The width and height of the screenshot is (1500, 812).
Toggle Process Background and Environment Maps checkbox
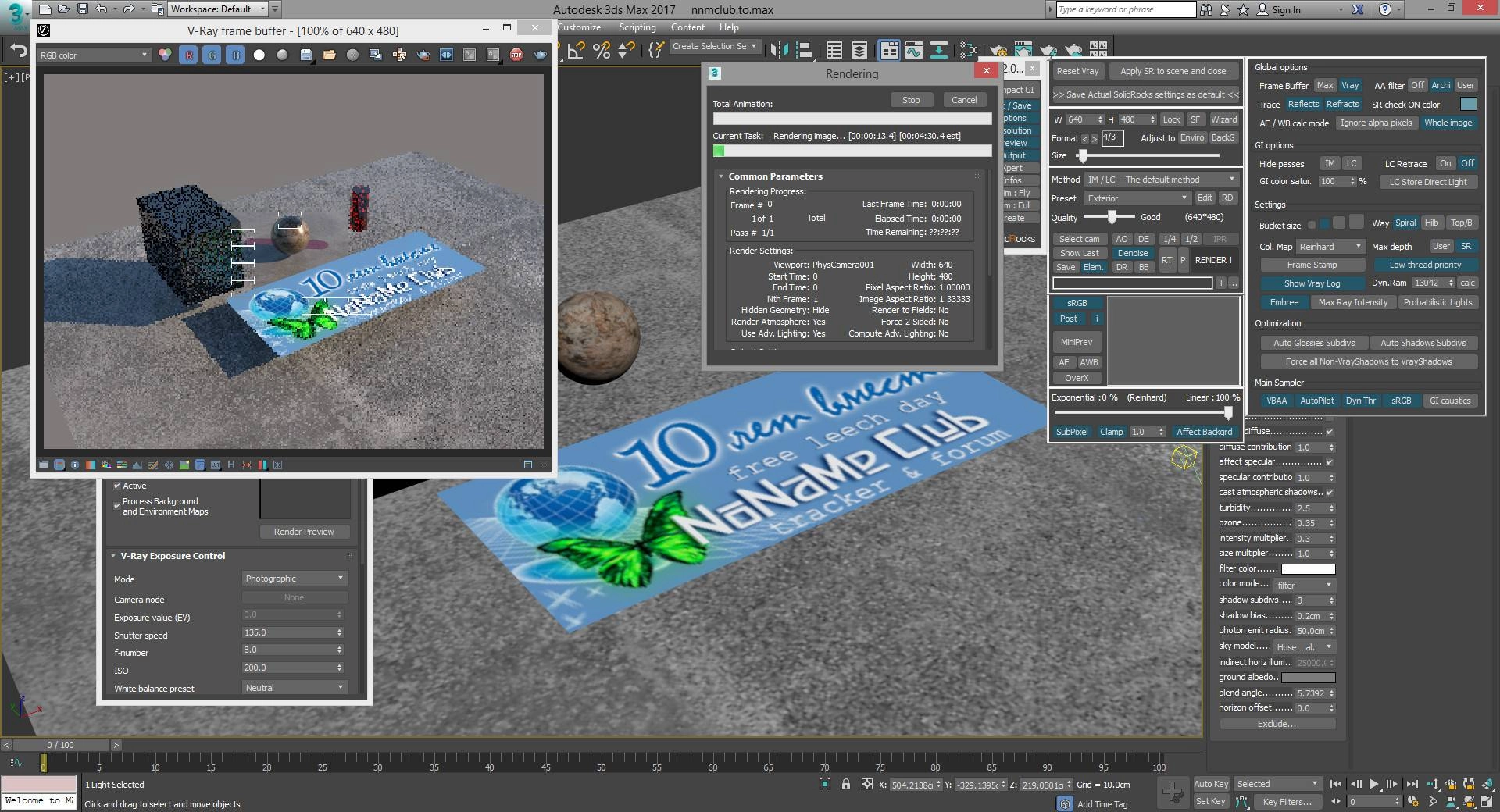[x=117, y=506]
